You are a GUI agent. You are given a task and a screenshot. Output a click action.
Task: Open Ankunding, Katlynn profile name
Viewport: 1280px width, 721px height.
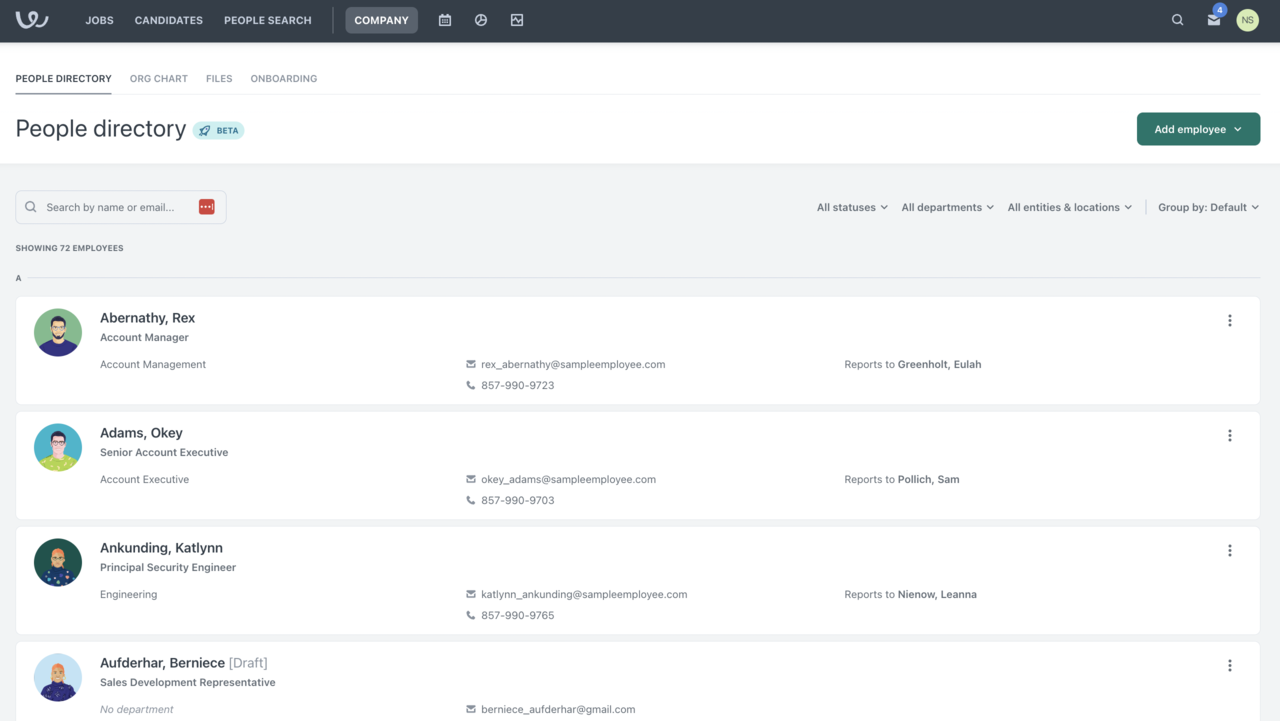[161, 548]
